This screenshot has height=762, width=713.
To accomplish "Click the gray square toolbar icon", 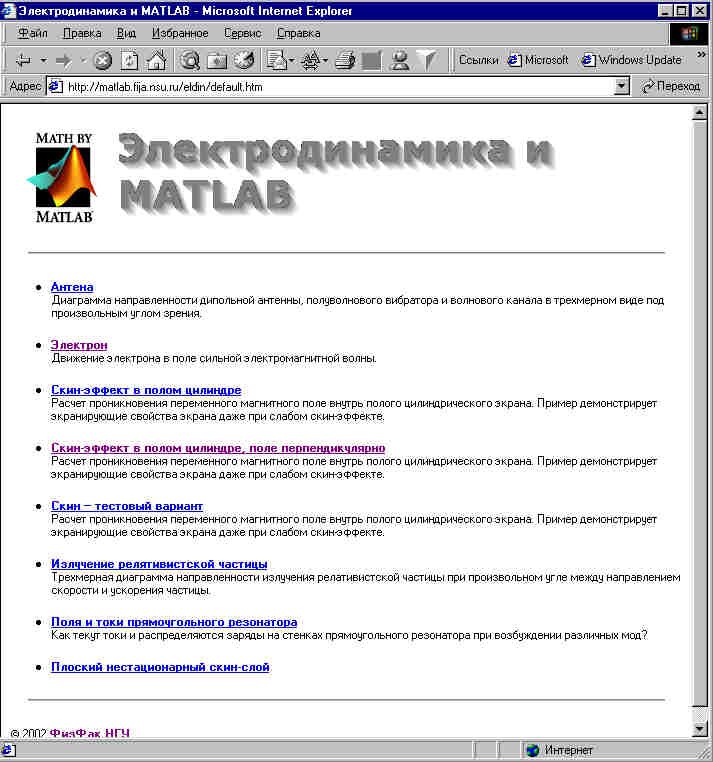I will (372, 61).
